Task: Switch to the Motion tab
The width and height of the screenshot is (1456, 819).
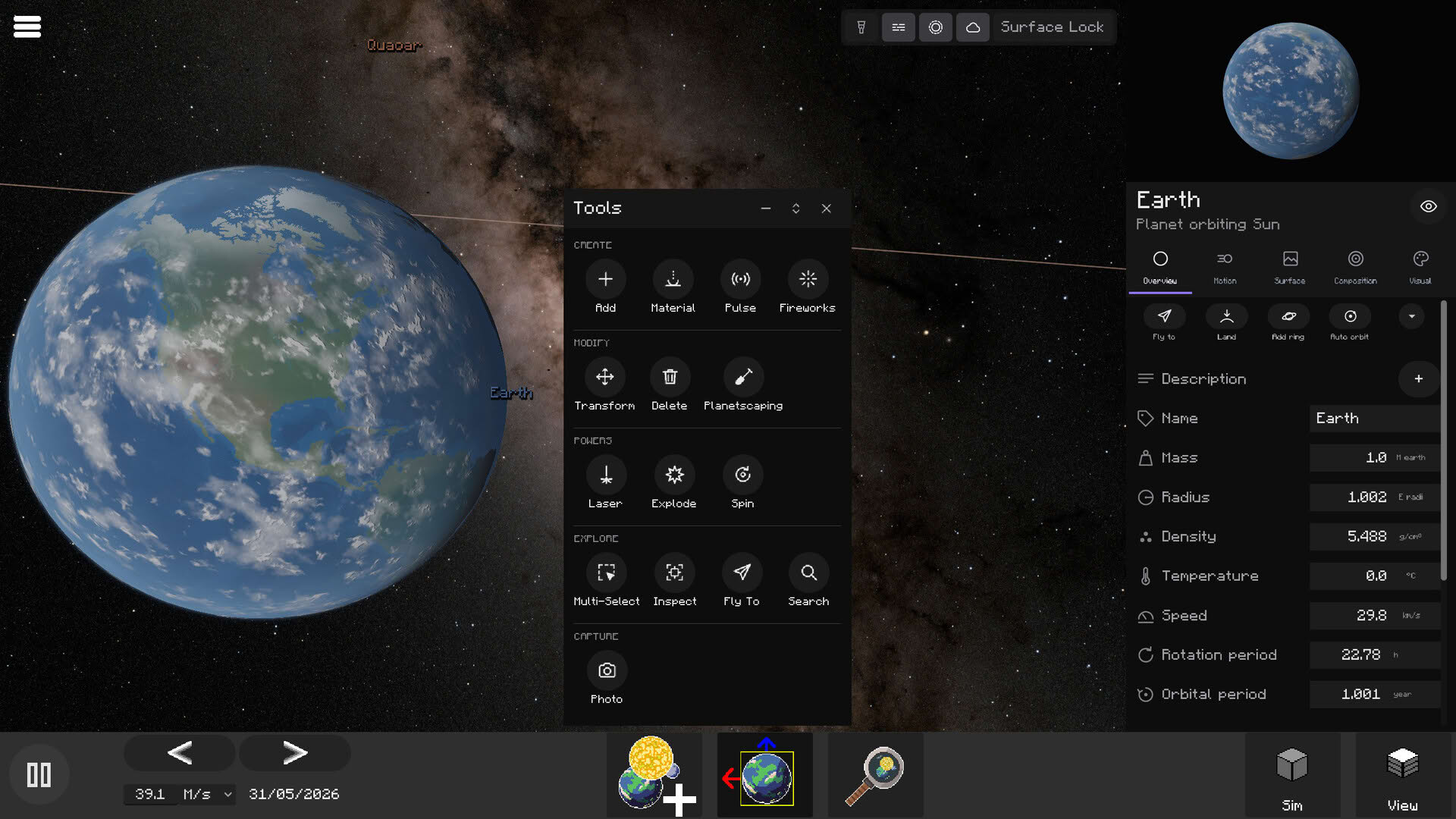Action: (1225, 268)
